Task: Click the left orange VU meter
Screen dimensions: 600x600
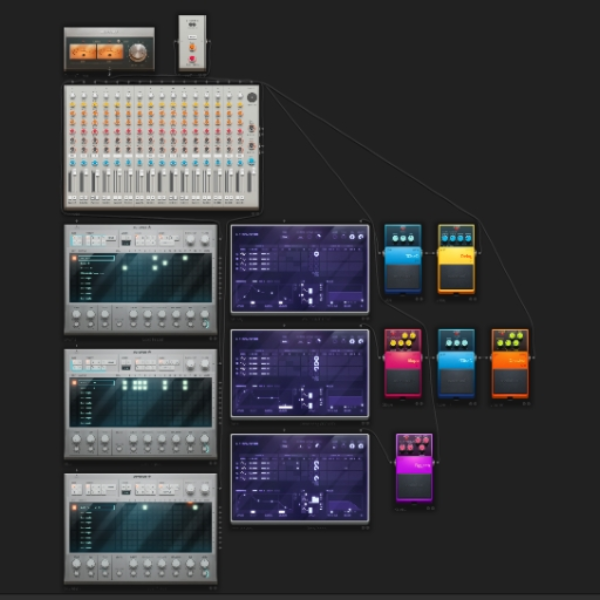Action: click(83, 52)
